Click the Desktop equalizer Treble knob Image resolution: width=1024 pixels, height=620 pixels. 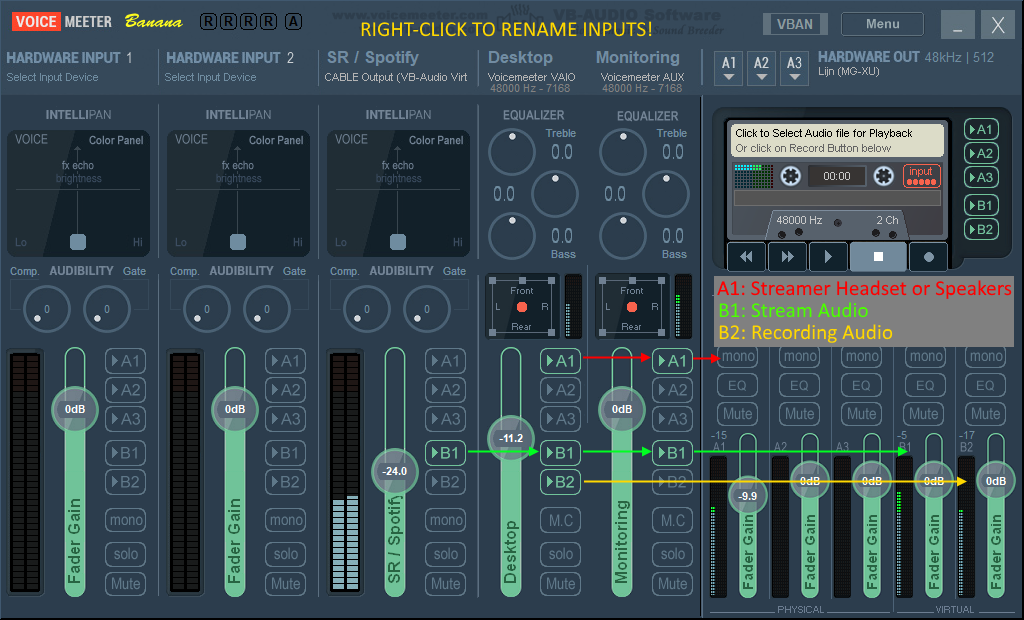(x=512, y=152)
